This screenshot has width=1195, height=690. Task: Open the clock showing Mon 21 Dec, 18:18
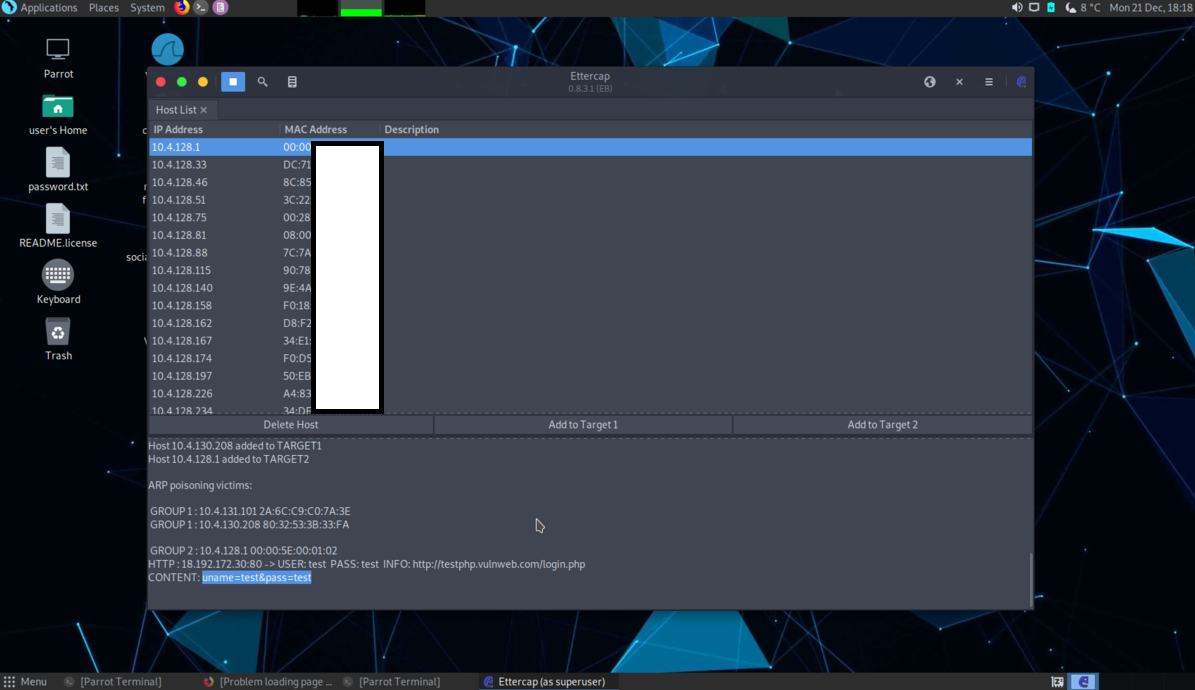[x=1151, y=8]
